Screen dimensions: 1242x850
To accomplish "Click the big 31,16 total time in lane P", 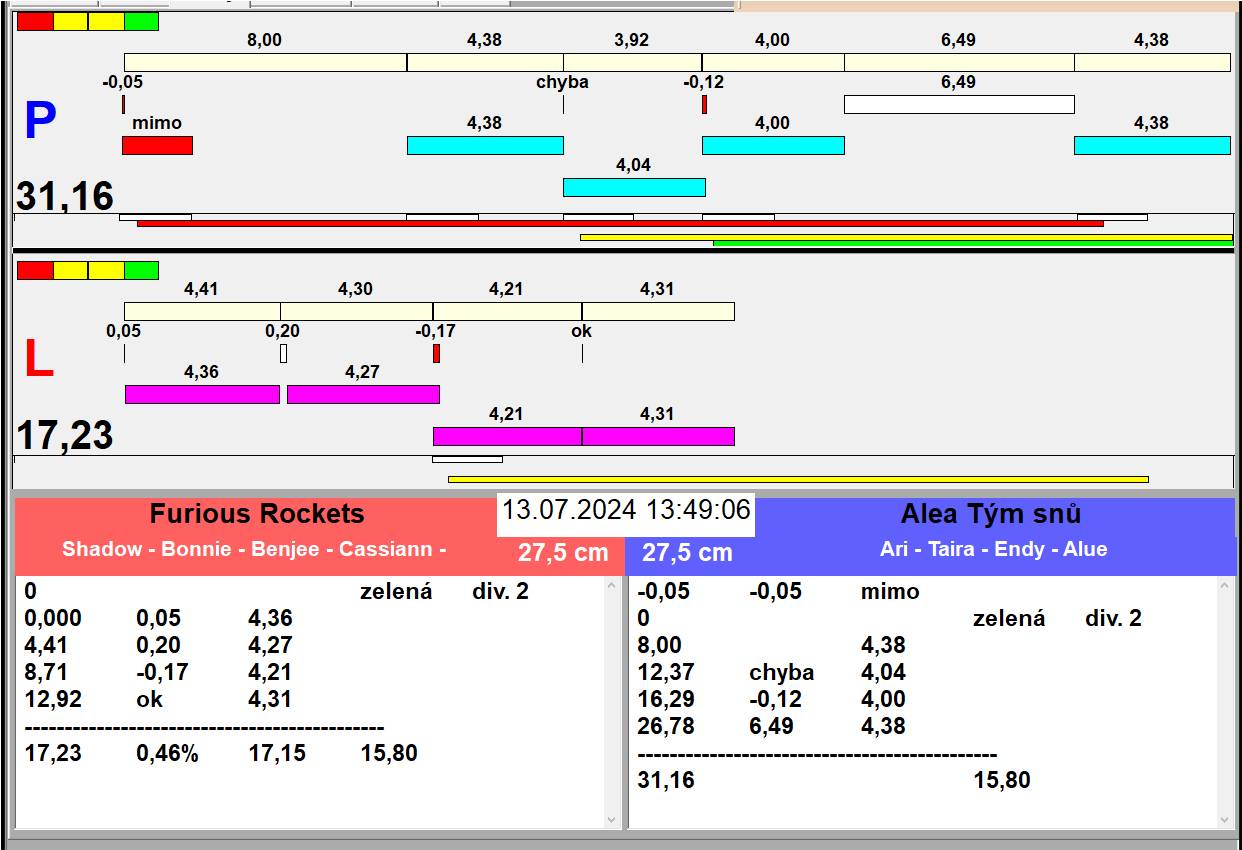I will (66, 196).
